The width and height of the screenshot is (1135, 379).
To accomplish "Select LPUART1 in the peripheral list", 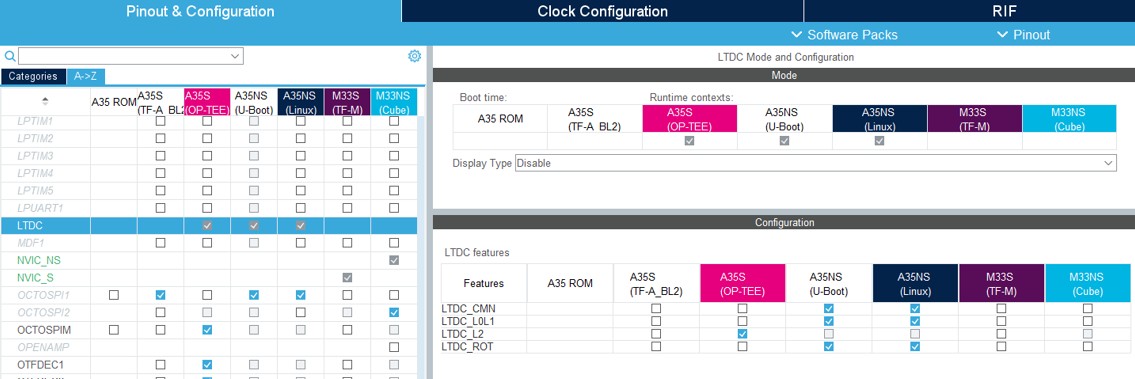I will (x=40, y=208).
